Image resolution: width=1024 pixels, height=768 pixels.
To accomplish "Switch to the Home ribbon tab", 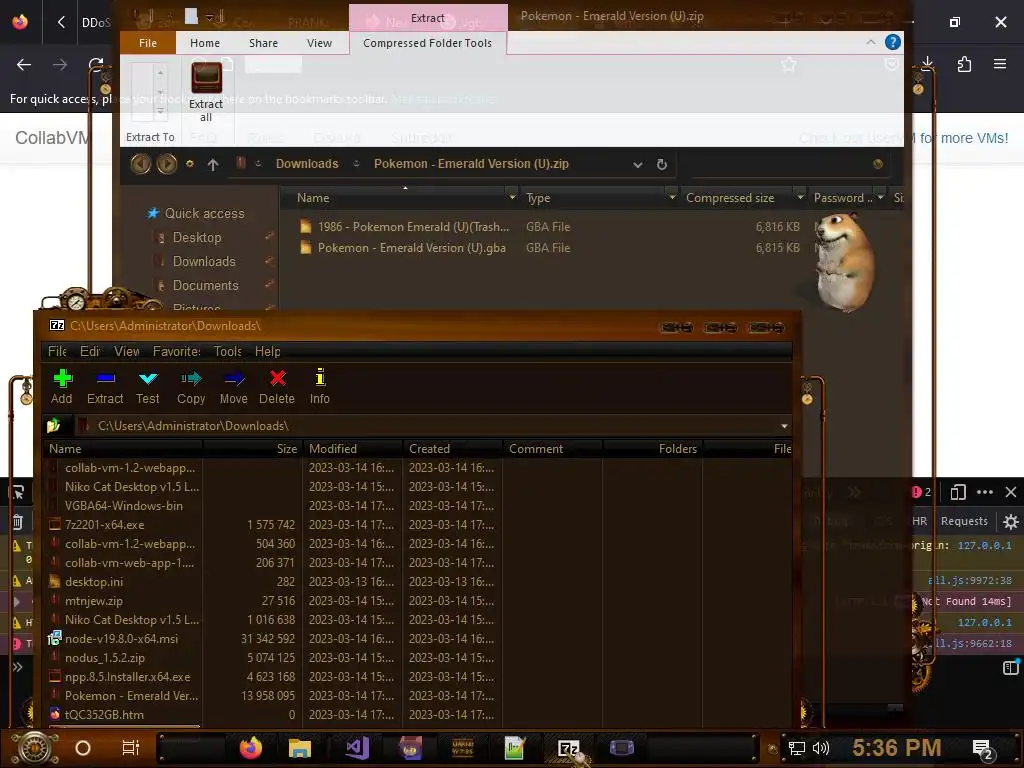I will click(x=205, y=43).
